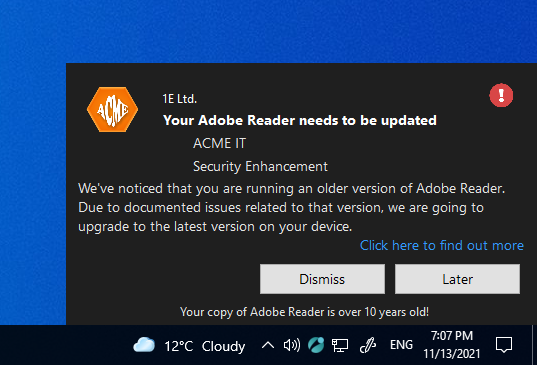Click the notification title about Adobe Reader

point(300,120)
